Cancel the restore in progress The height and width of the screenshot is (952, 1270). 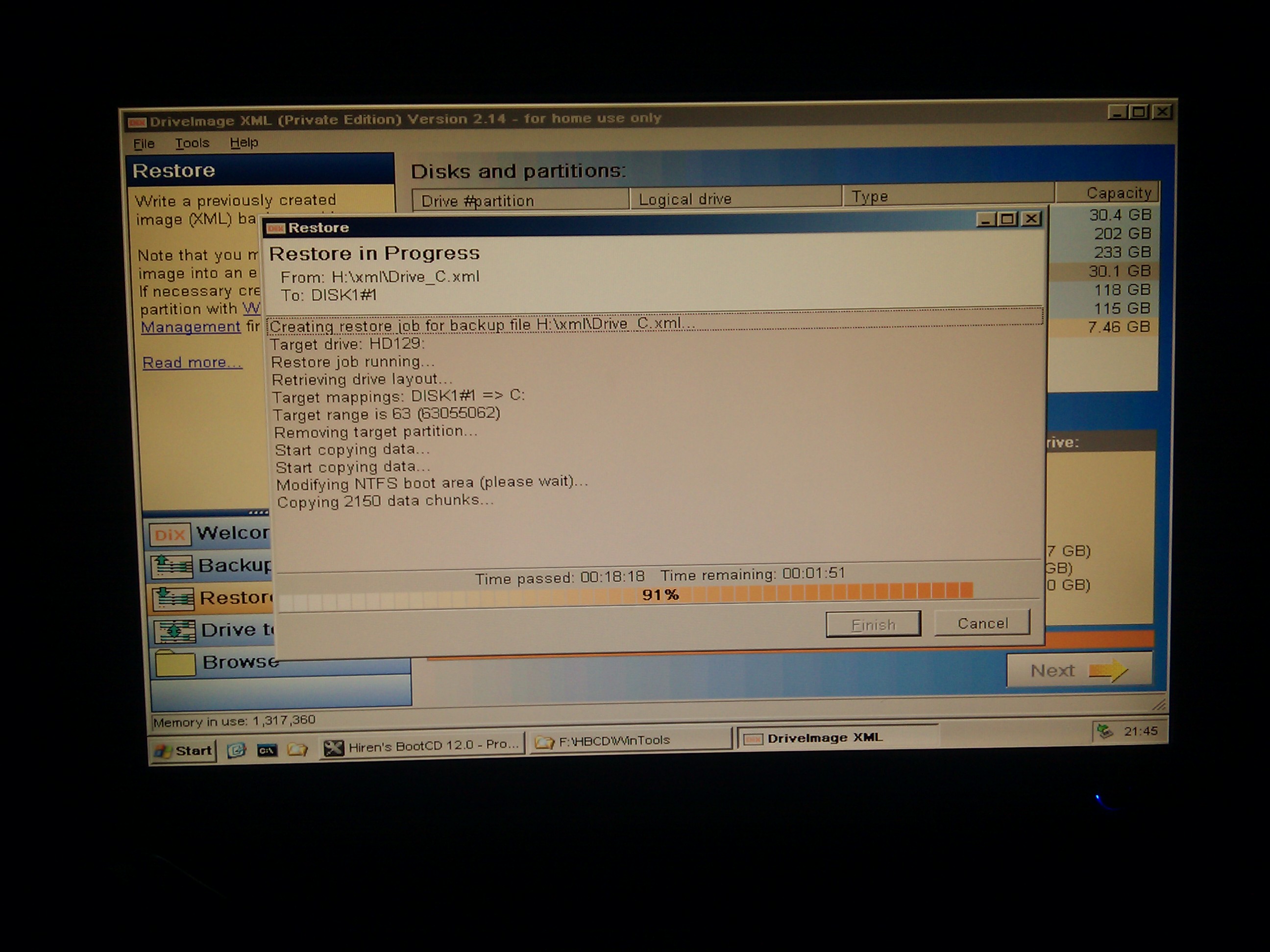click(982, 623)
